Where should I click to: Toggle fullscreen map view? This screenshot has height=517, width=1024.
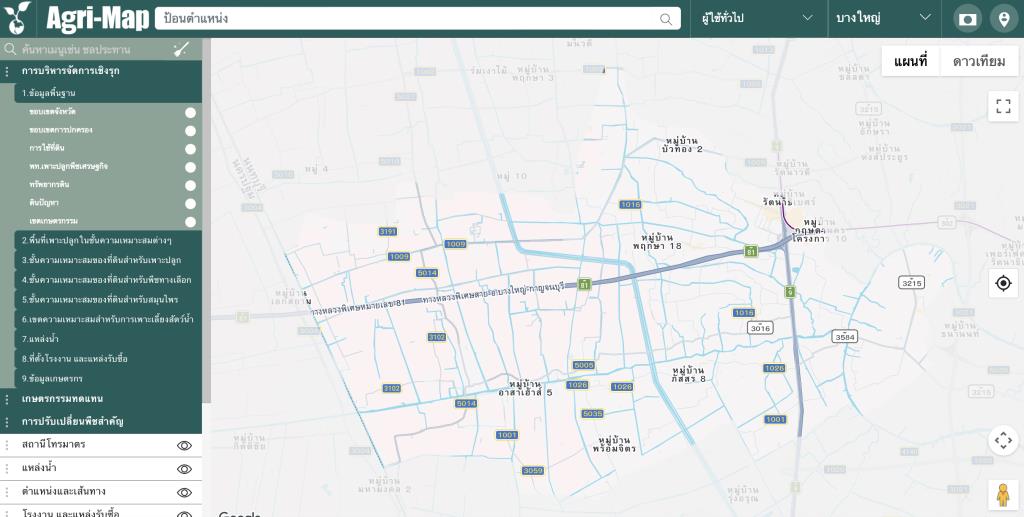1003,106
